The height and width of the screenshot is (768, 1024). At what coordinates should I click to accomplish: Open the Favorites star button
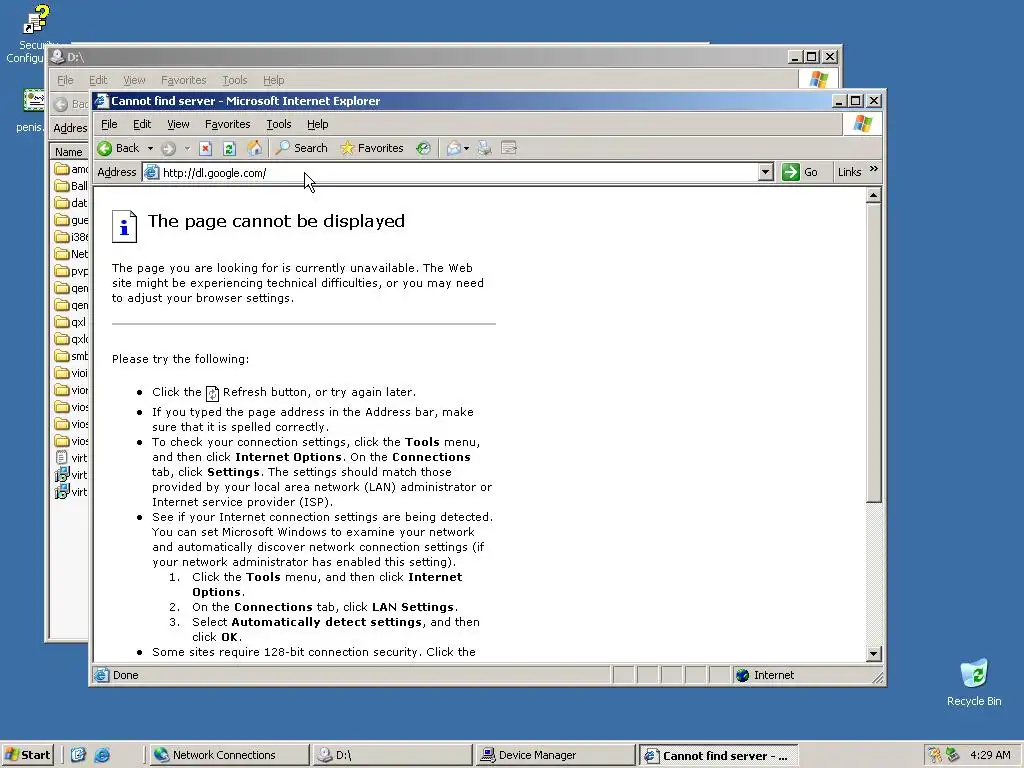(x=372, y=148)
